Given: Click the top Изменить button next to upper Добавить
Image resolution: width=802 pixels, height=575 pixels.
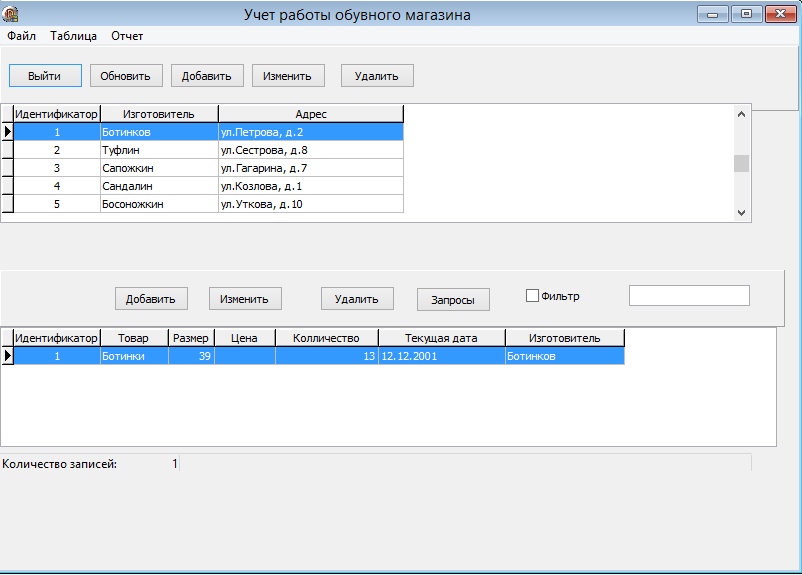Looking at the screenshot, I should [287, 76].
